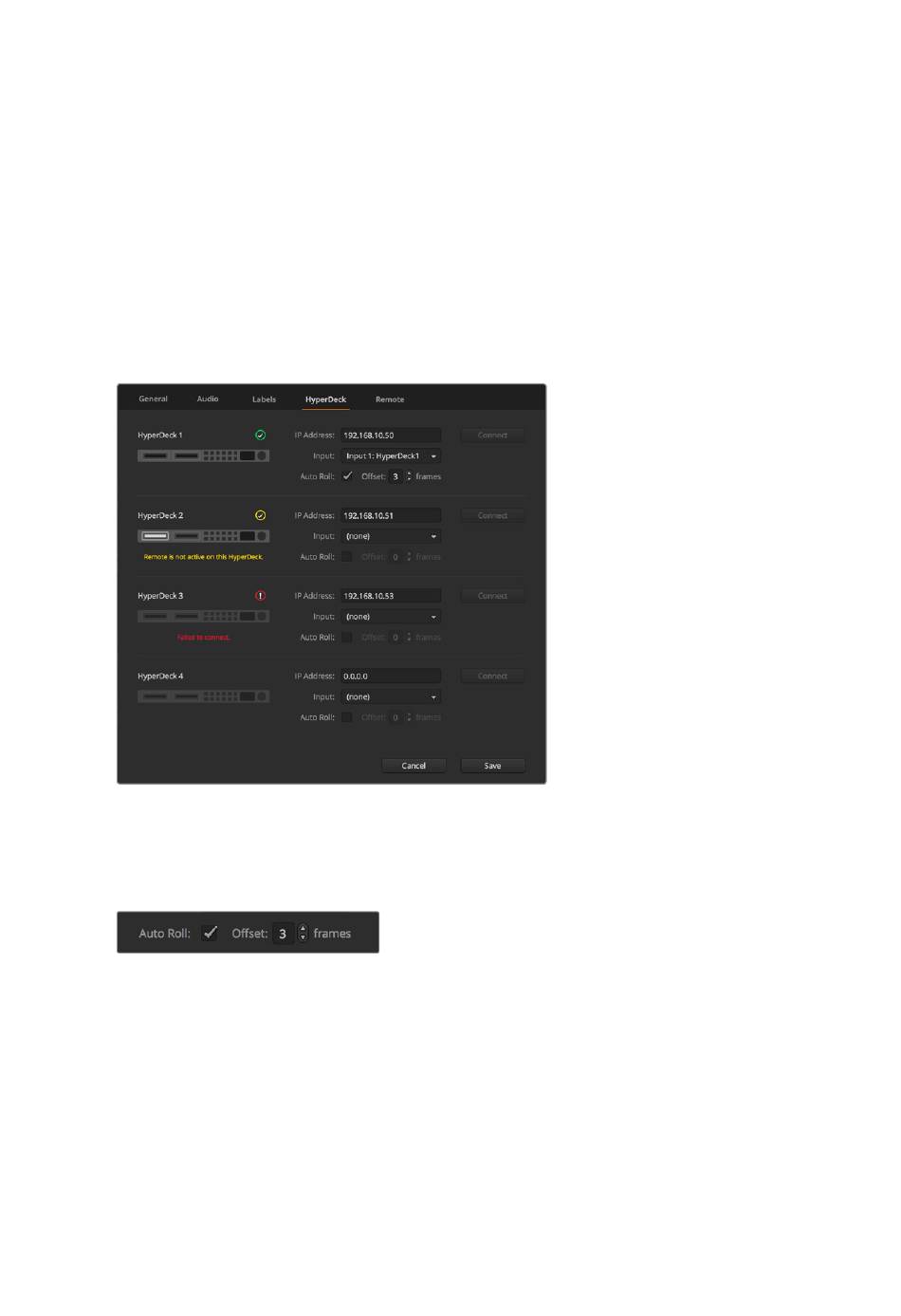Click HyperDeck 1 green connected status icon

261,436
